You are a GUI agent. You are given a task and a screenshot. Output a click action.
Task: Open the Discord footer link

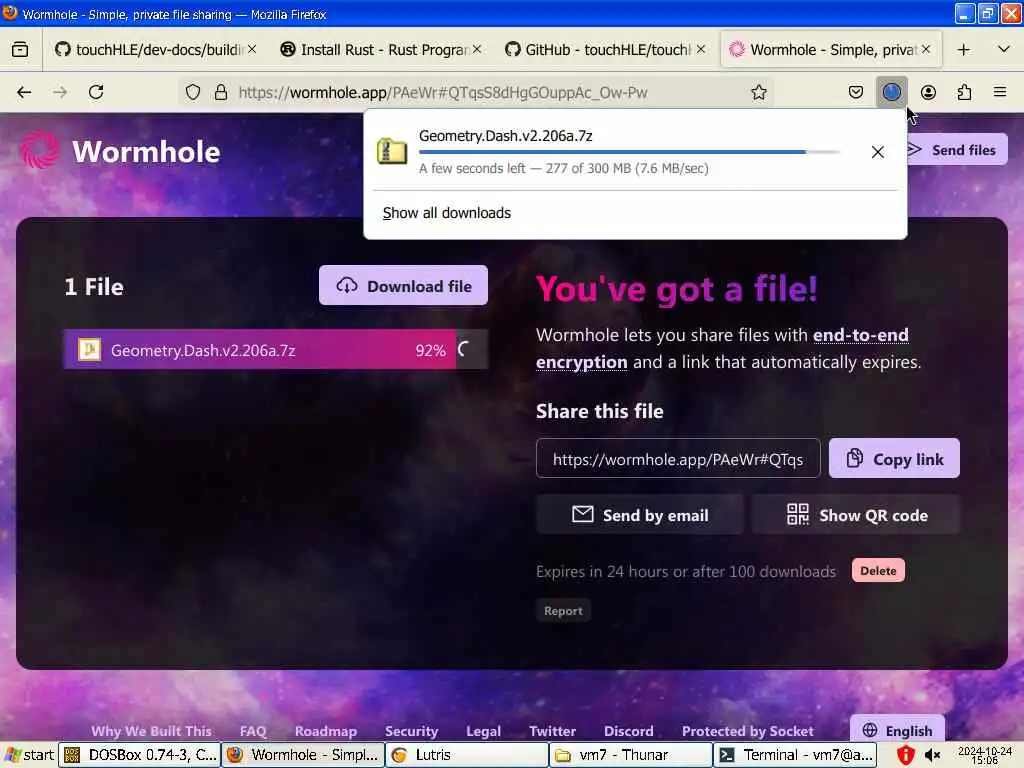[629, 731]
